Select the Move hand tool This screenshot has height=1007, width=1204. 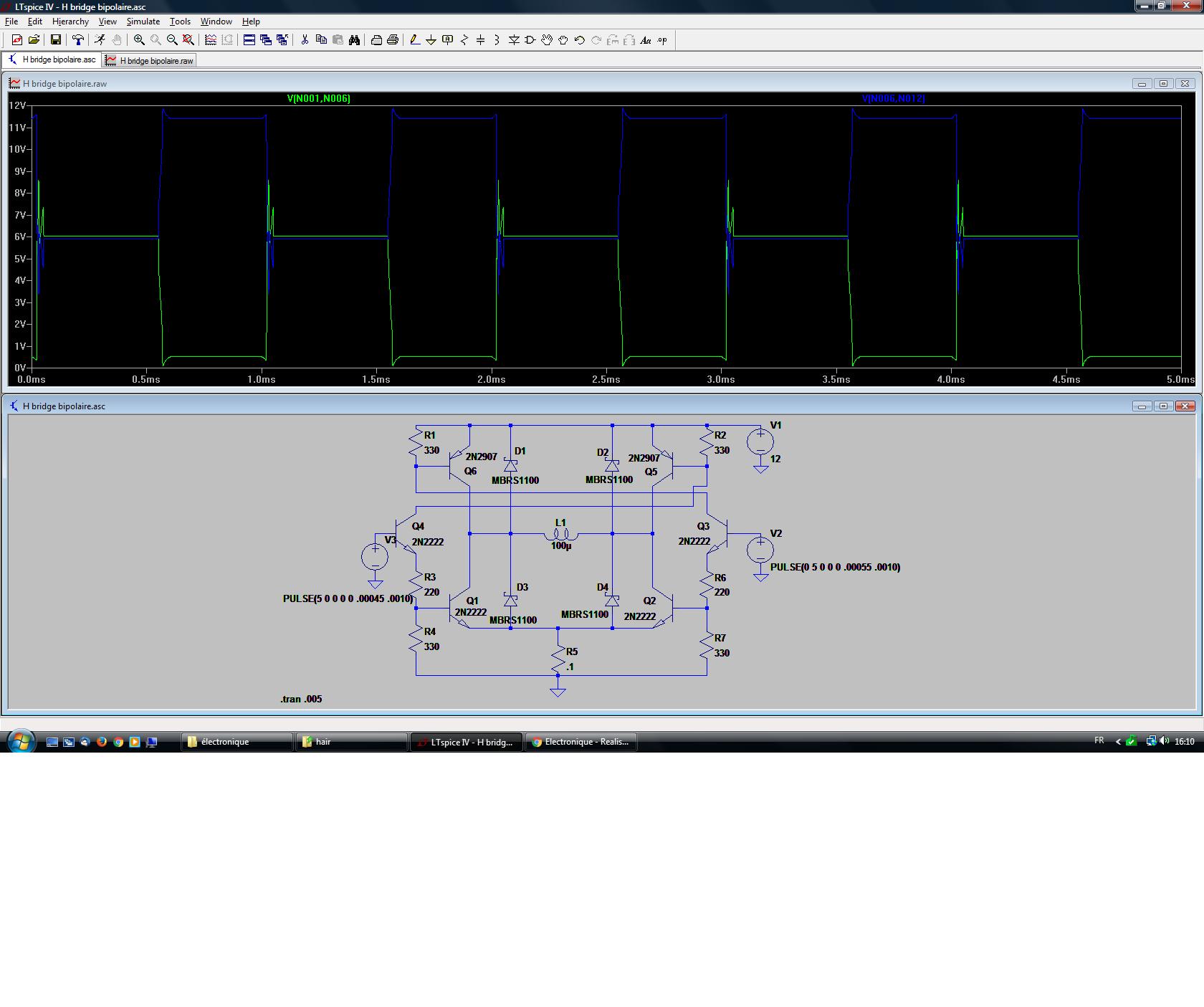(547, 40)
